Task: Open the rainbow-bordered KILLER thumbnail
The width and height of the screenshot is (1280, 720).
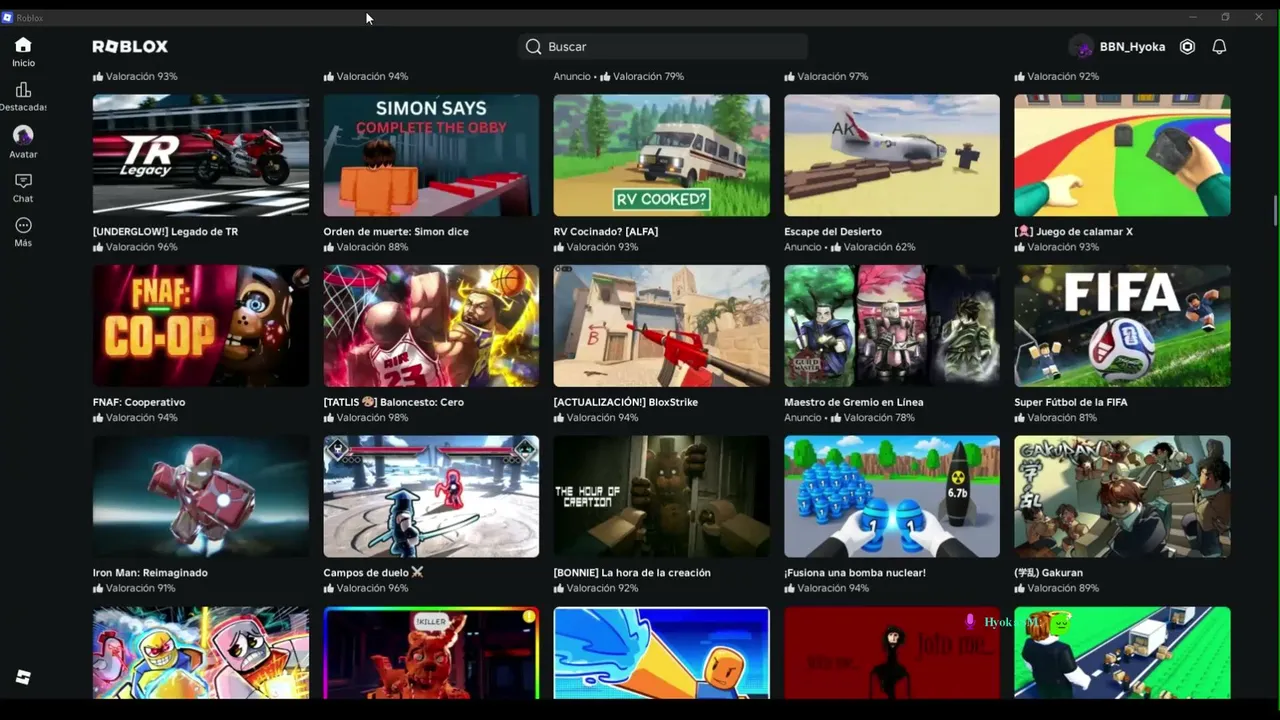Action: [x=431, y=652]
